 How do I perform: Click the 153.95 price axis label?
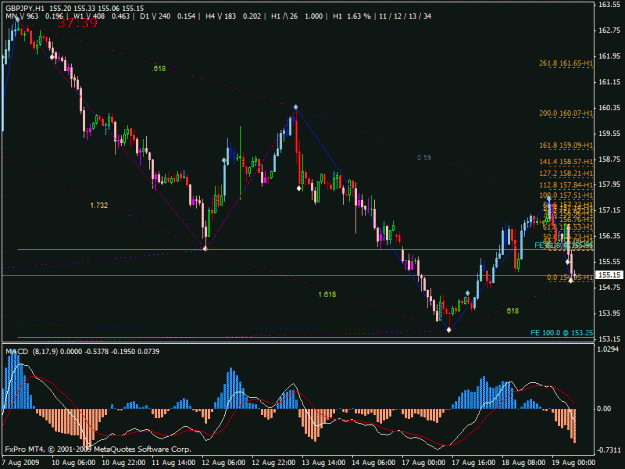point(609,313)
